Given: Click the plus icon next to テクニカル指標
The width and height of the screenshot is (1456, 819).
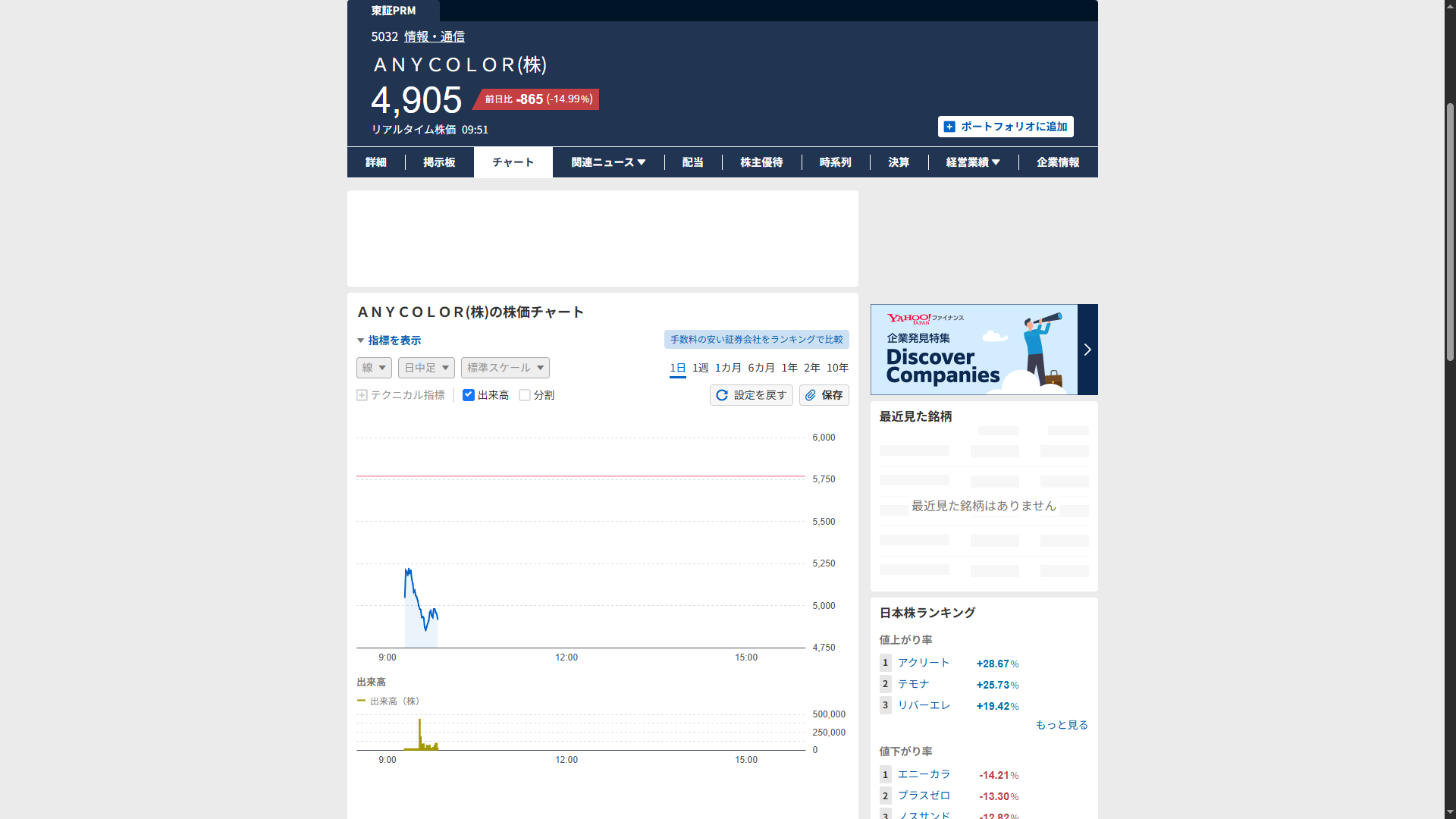Looking at the screenshot, I should tap(362, 395).
